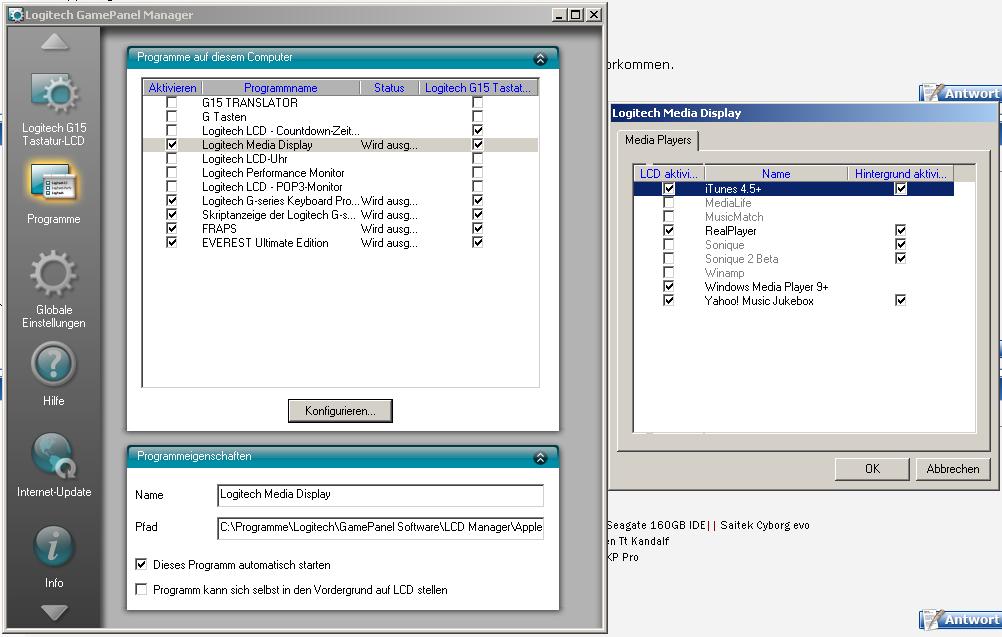Click sidebar scroll-up arrow
This screenshot has width=1002, height=637.
tap(54, 42)
